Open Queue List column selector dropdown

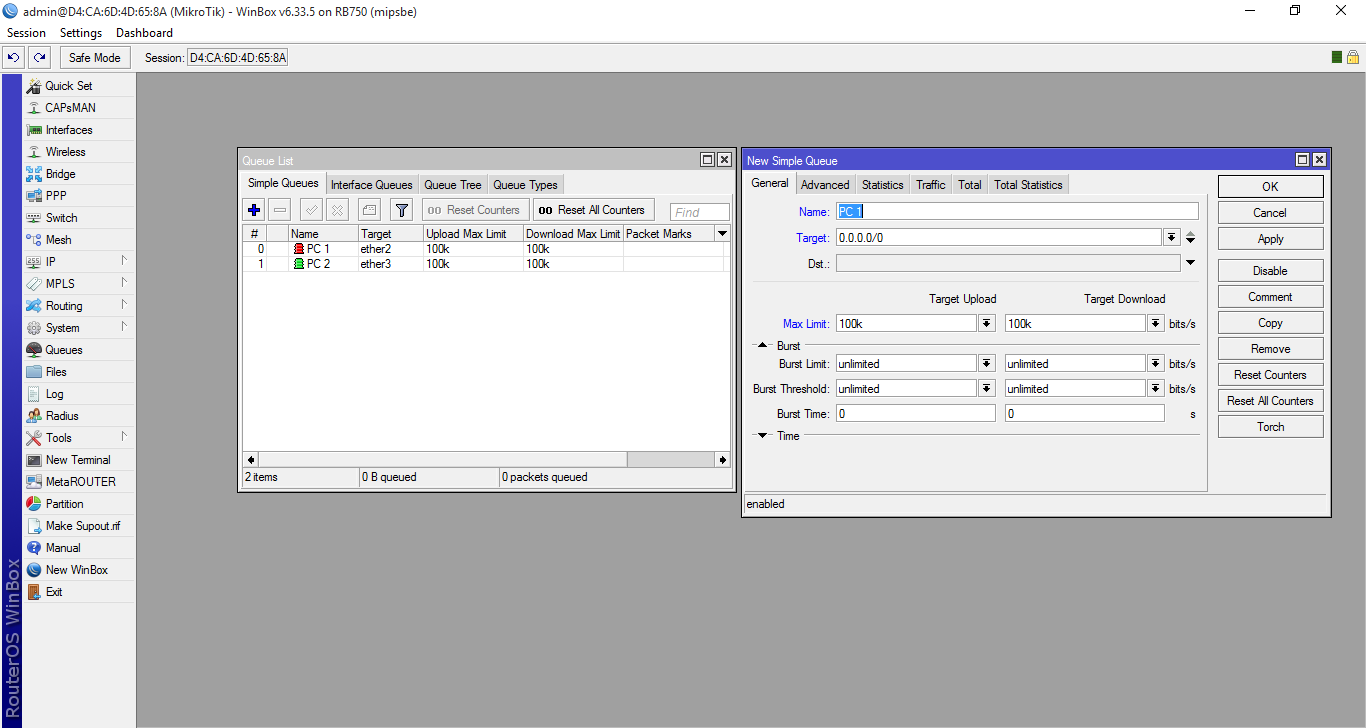point(722,234)
